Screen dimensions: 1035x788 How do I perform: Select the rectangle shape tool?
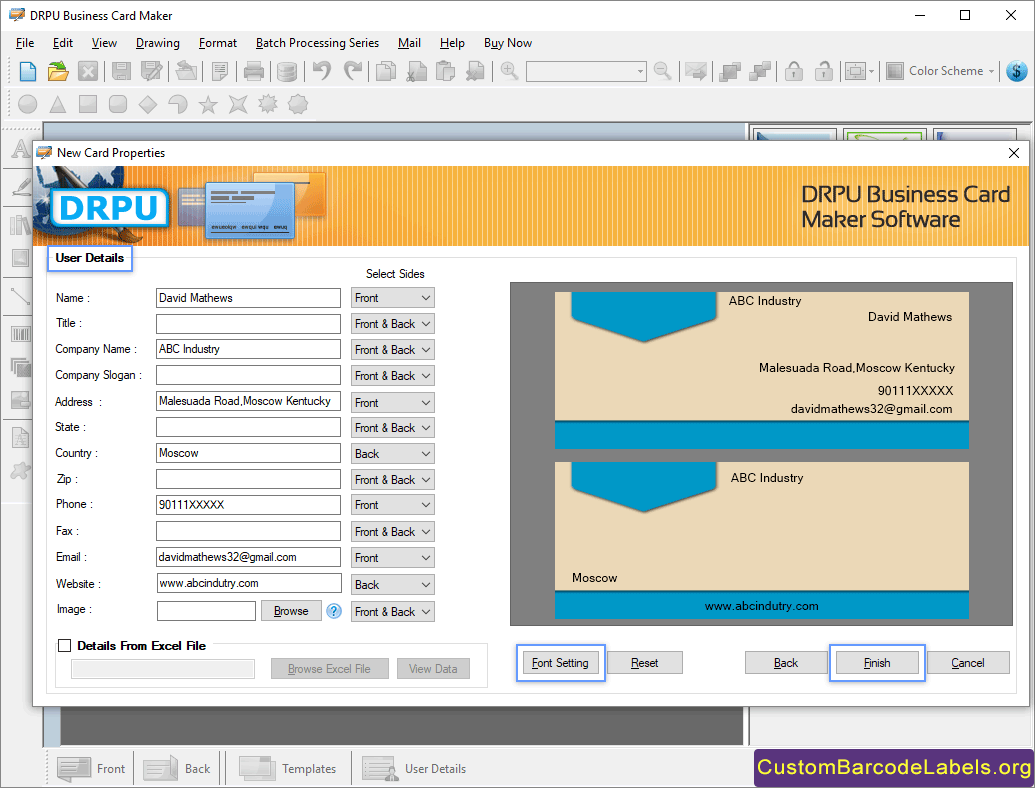(88, 104)
